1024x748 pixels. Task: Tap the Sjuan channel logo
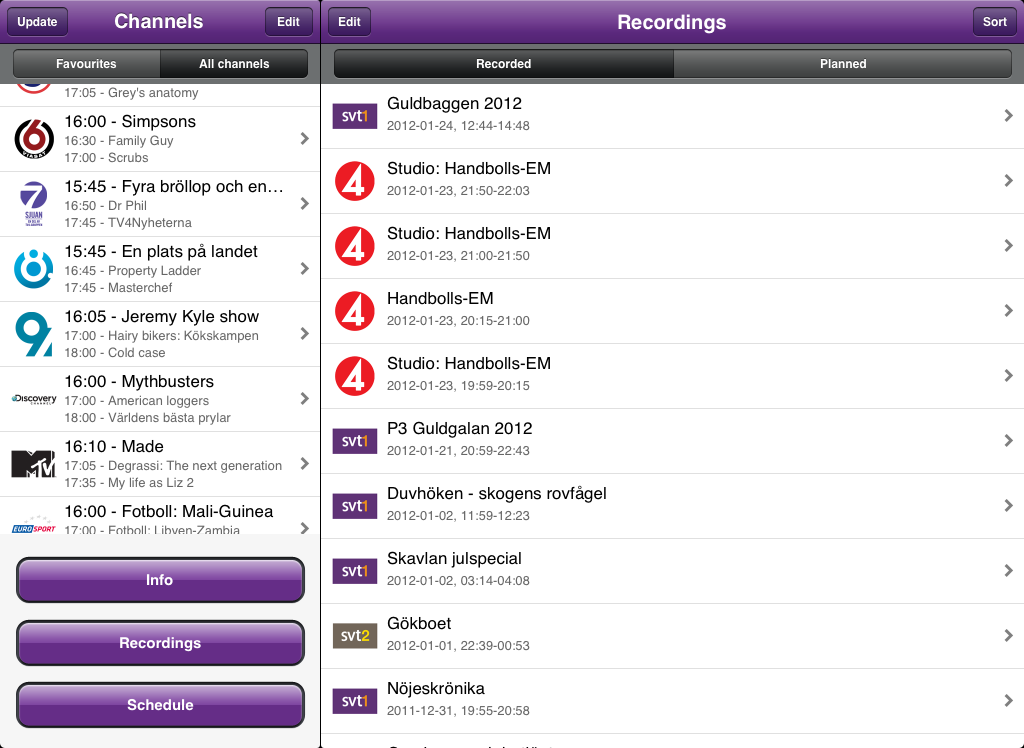click(34, 204)
